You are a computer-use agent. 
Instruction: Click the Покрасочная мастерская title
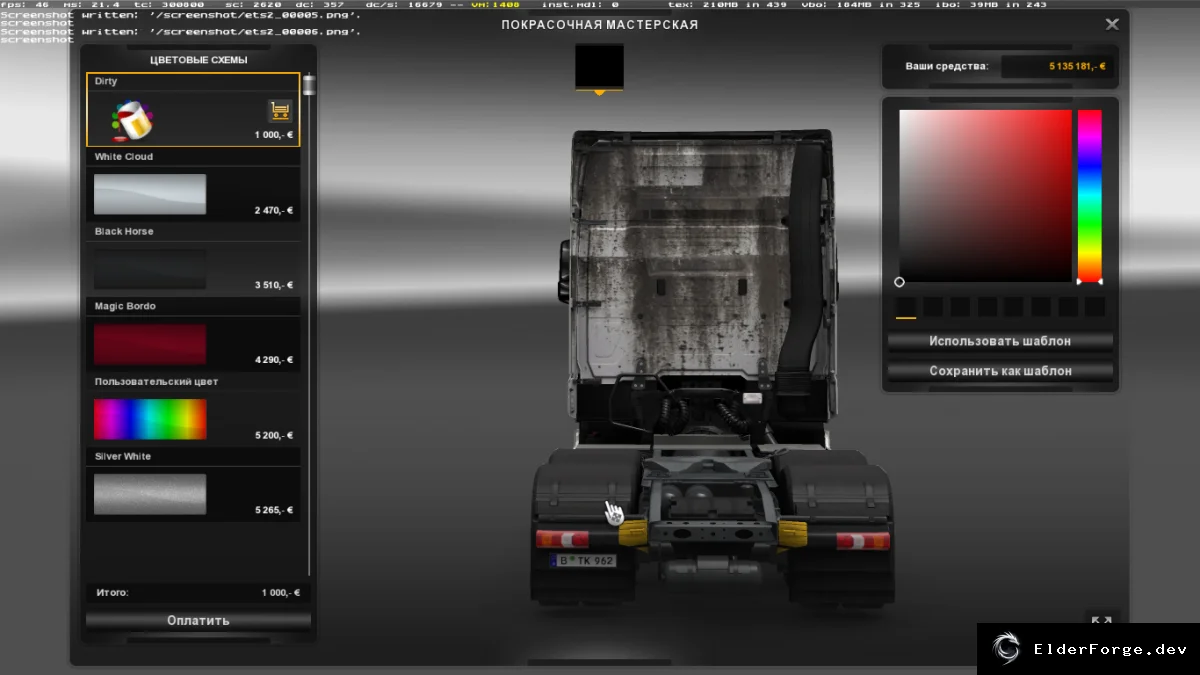click(600, 24)
